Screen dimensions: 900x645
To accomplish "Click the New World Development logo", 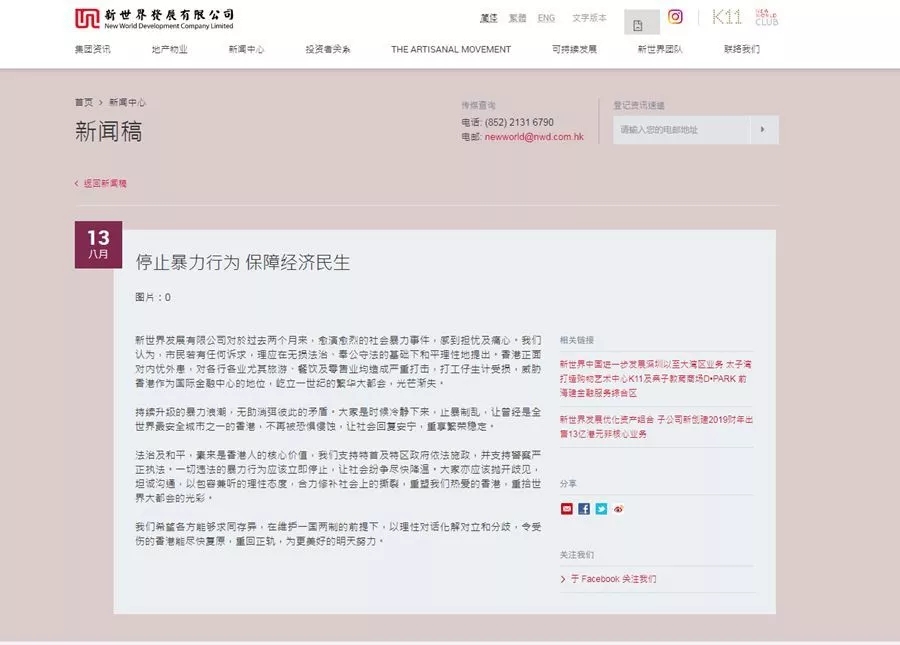I will pos(154,18).
